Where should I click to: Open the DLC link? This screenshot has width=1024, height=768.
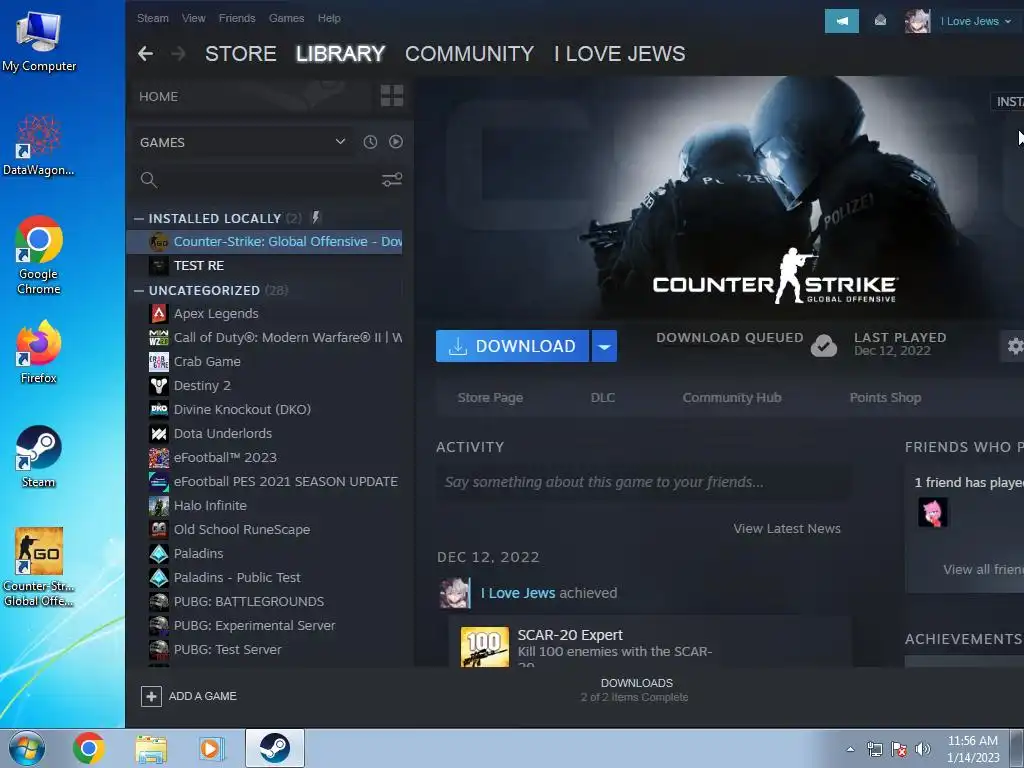(x=603, y=398)
